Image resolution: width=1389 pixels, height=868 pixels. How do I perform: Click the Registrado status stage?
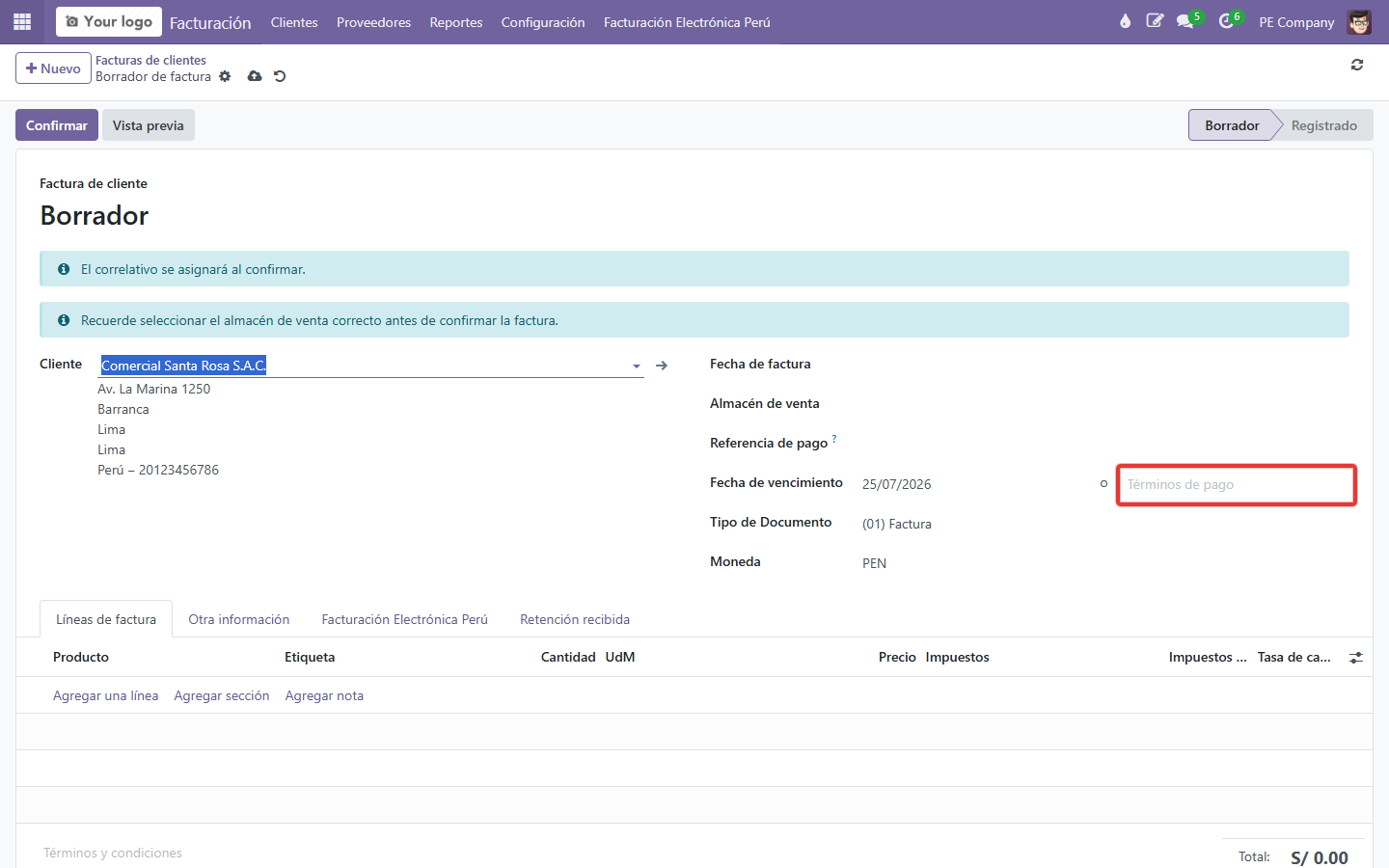pyautogui.click(x=1324, y=125)
